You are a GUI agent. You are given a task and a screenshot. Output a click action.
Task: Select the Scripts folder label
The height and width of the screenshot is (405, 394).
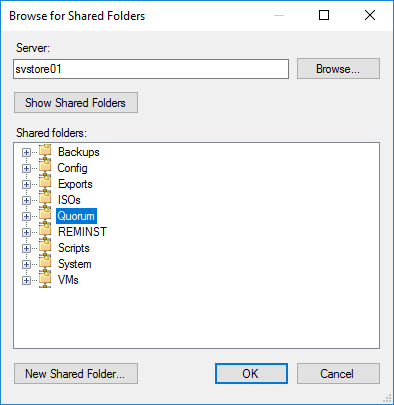pos(74,248)
